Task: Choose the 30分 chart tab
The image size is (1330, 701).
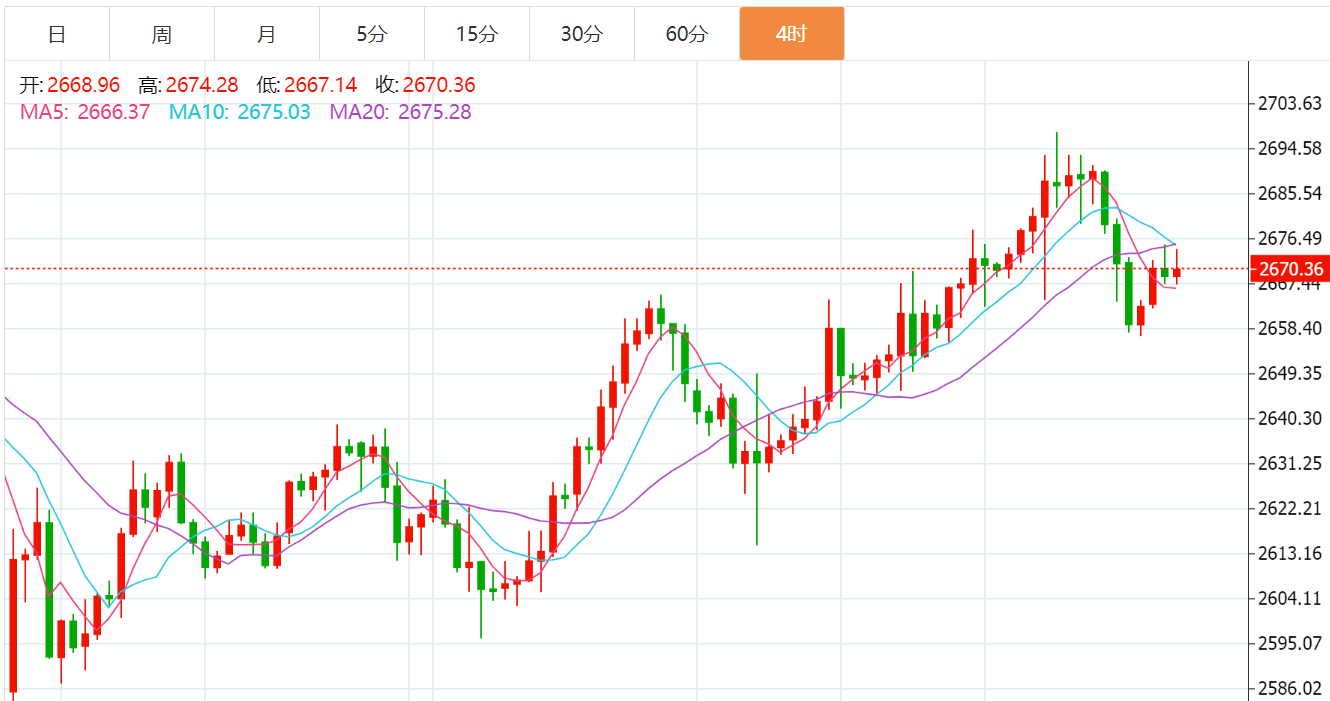Action: coord(582,34)
